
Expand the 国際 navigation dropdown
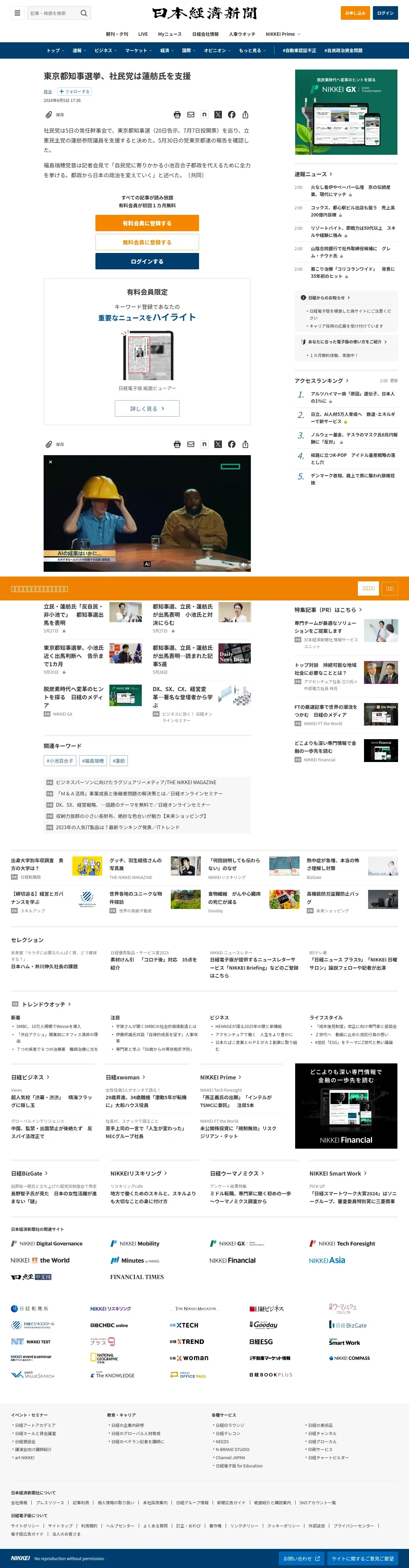[x=189, y=50]
